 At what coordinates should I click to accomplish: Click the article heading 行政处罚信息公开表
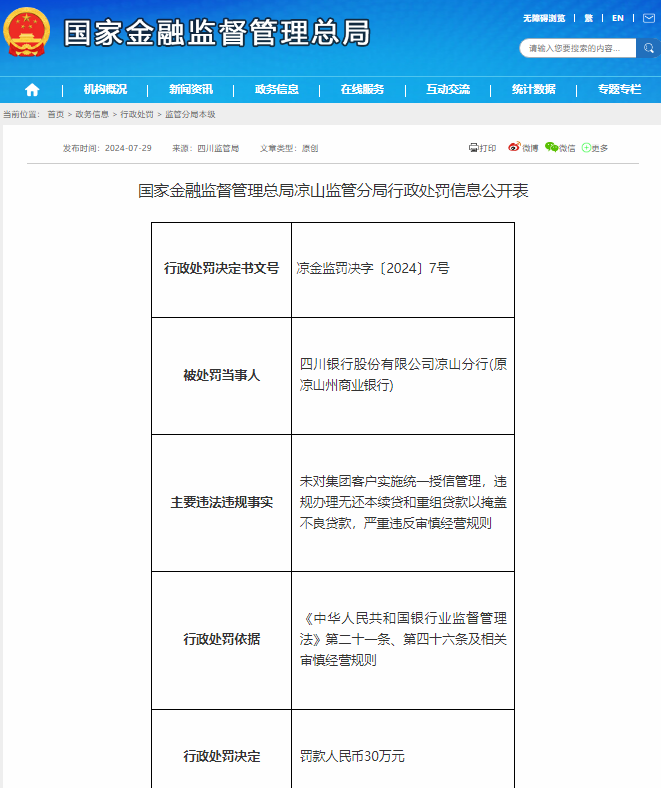[x=333, y=190]
